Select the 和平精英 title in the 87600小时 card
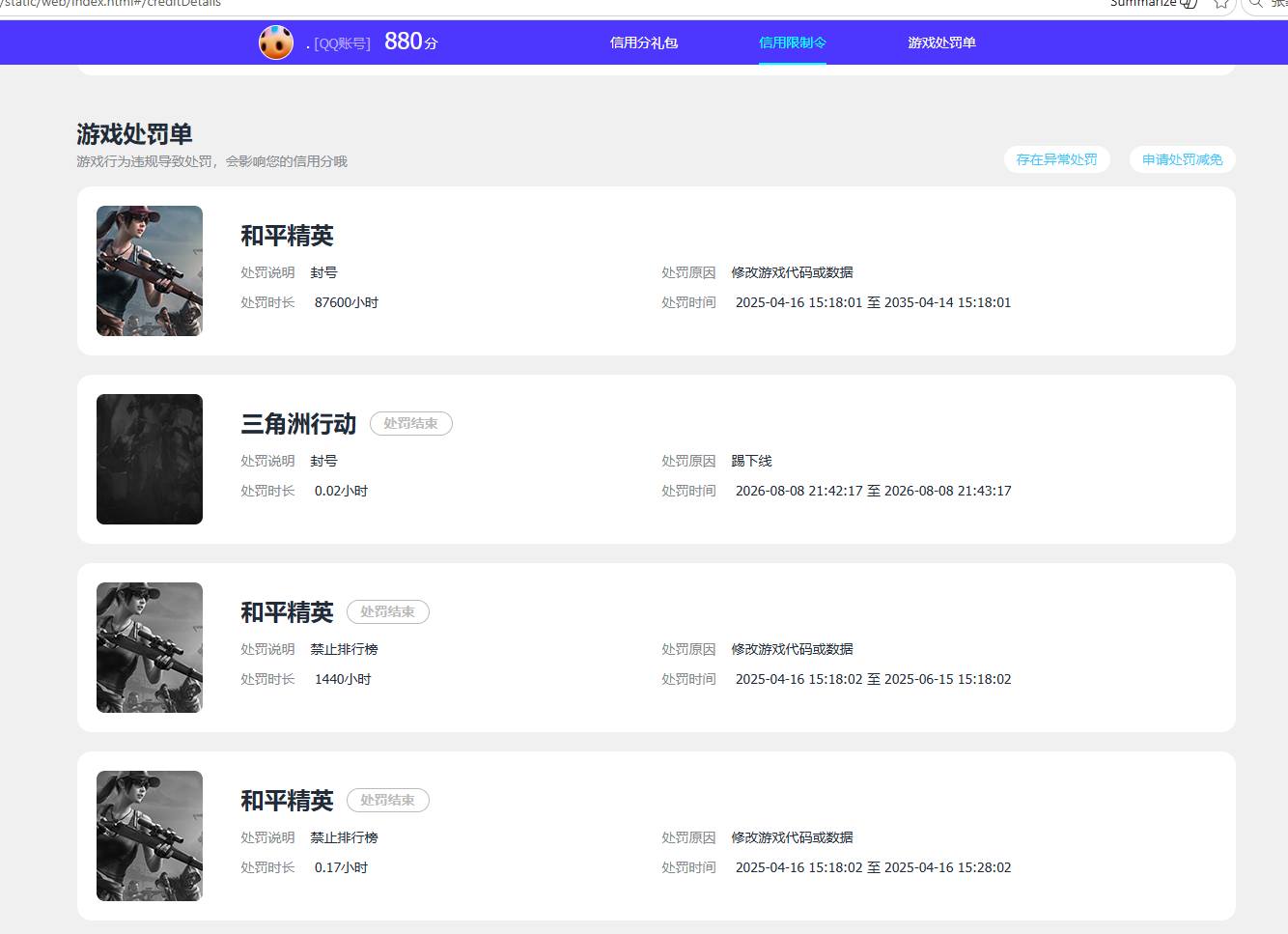1288x934 pixels. (x=287, y=236)
